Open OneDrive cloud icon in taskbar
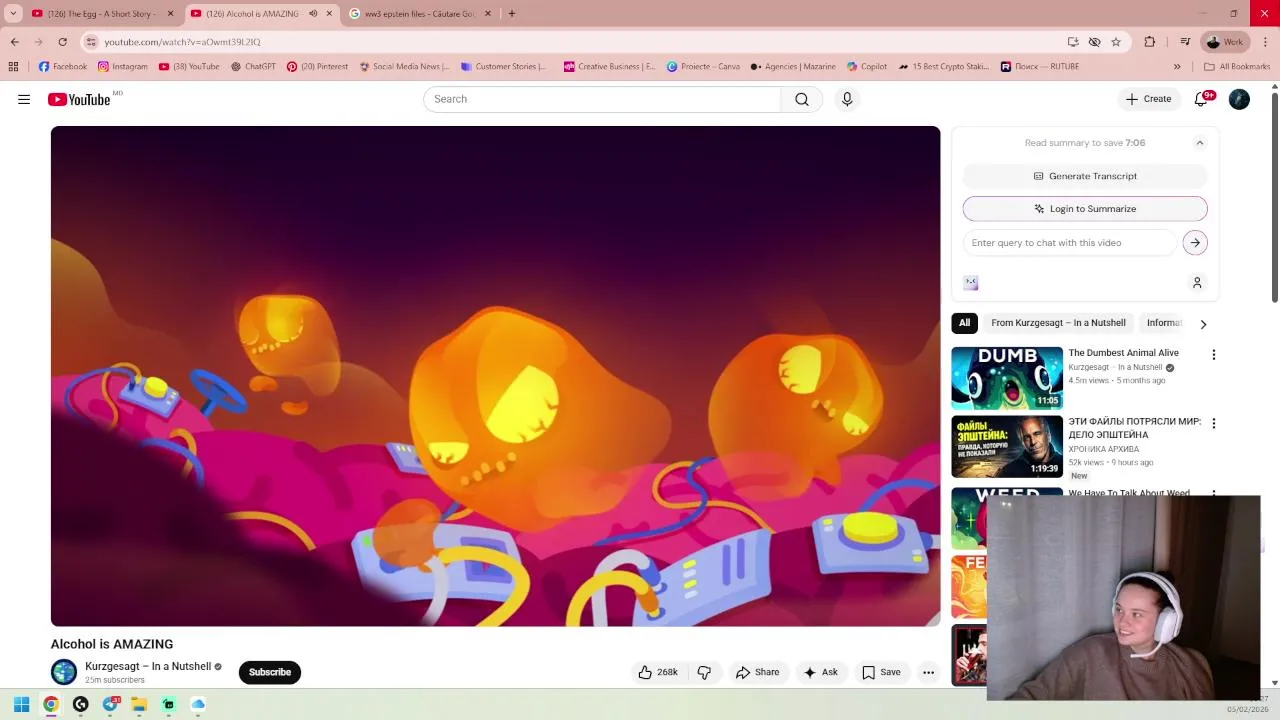Screen dimensions: 1280x720 pos(198,704)
